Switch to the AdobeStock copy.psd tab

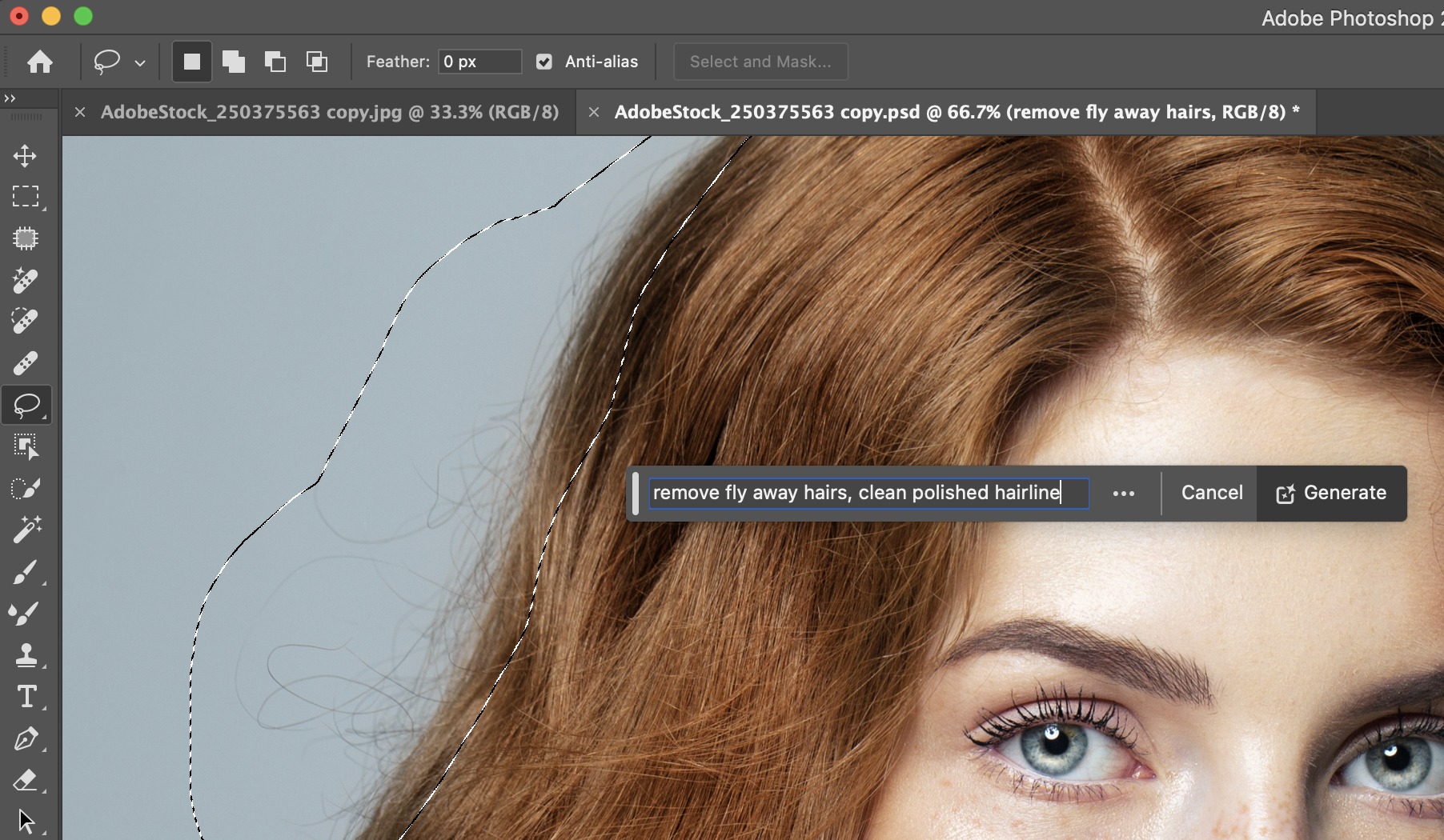click(956, 112)
